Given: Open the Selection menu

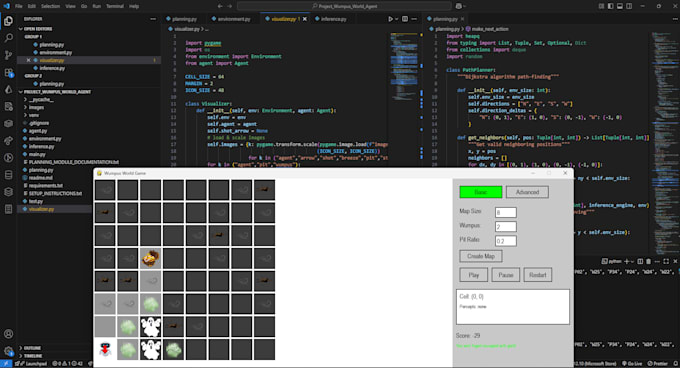Looking at the screenshot, I should click(x=50, y=6).
